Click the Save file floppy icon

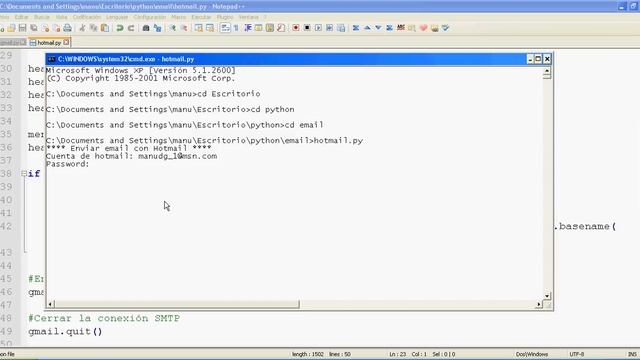pos(22,28)
